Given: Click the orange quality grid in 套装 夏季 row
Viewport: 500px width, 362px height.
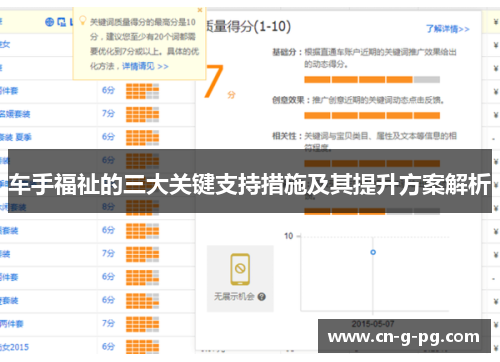Looking at the screenshot, I should pos(142,138).
